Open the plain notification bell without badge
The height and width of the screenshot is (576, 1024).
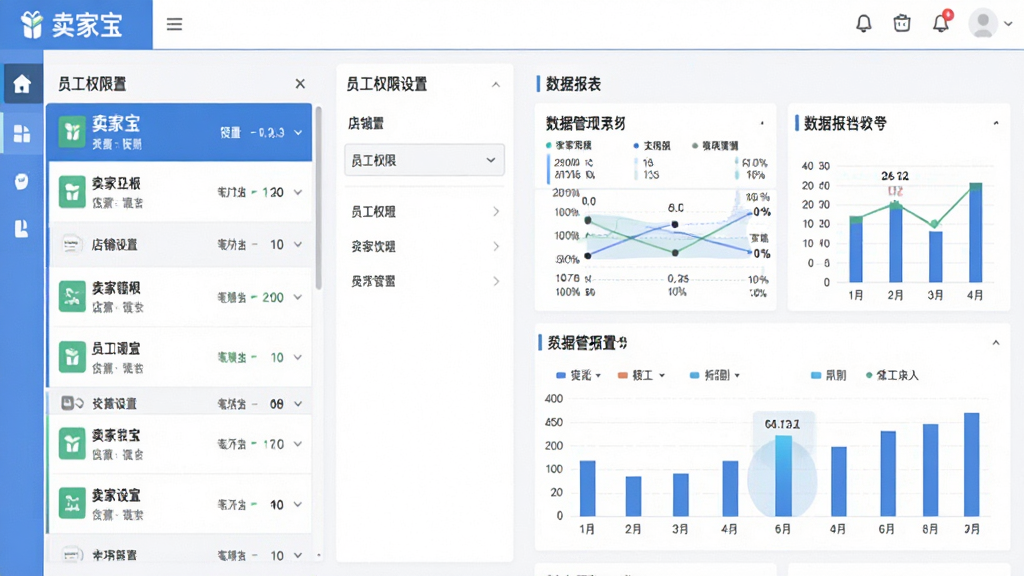coord(863,24)
